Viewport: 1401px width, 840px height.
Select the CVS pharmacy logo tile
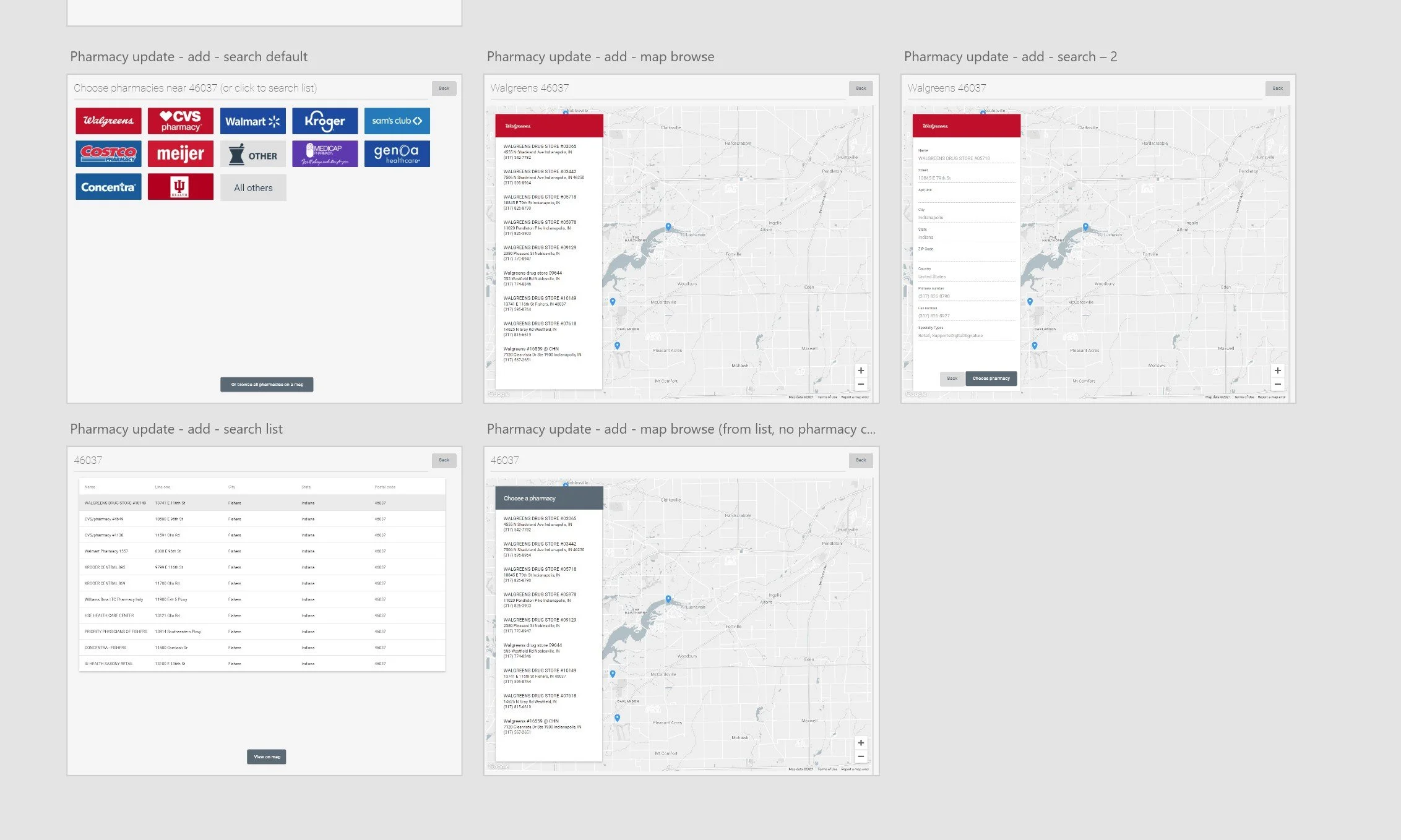click(x=180, y=121)
